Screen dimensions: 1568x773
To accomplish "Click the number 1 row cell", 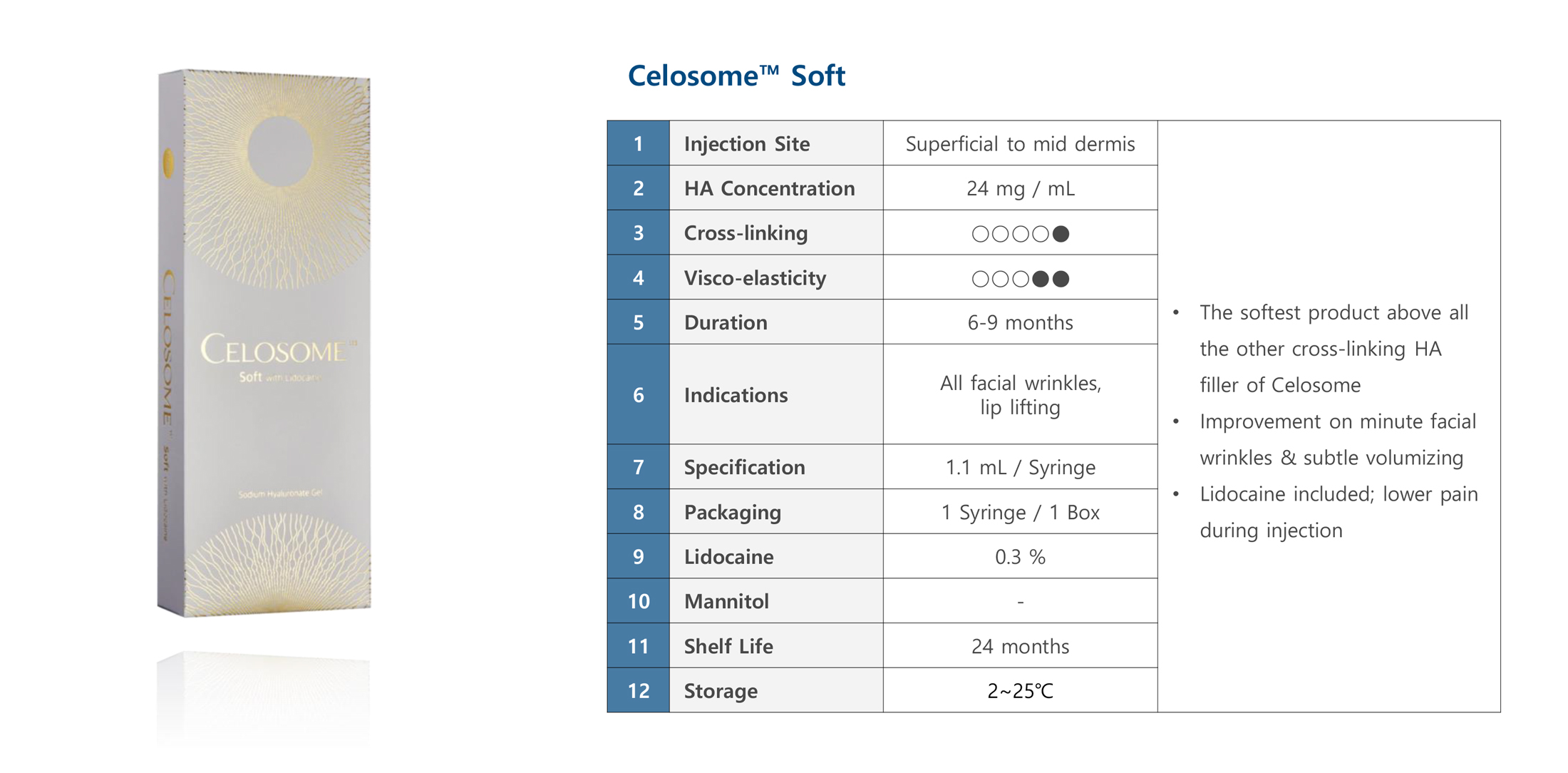I will click(x=638, y=143).
